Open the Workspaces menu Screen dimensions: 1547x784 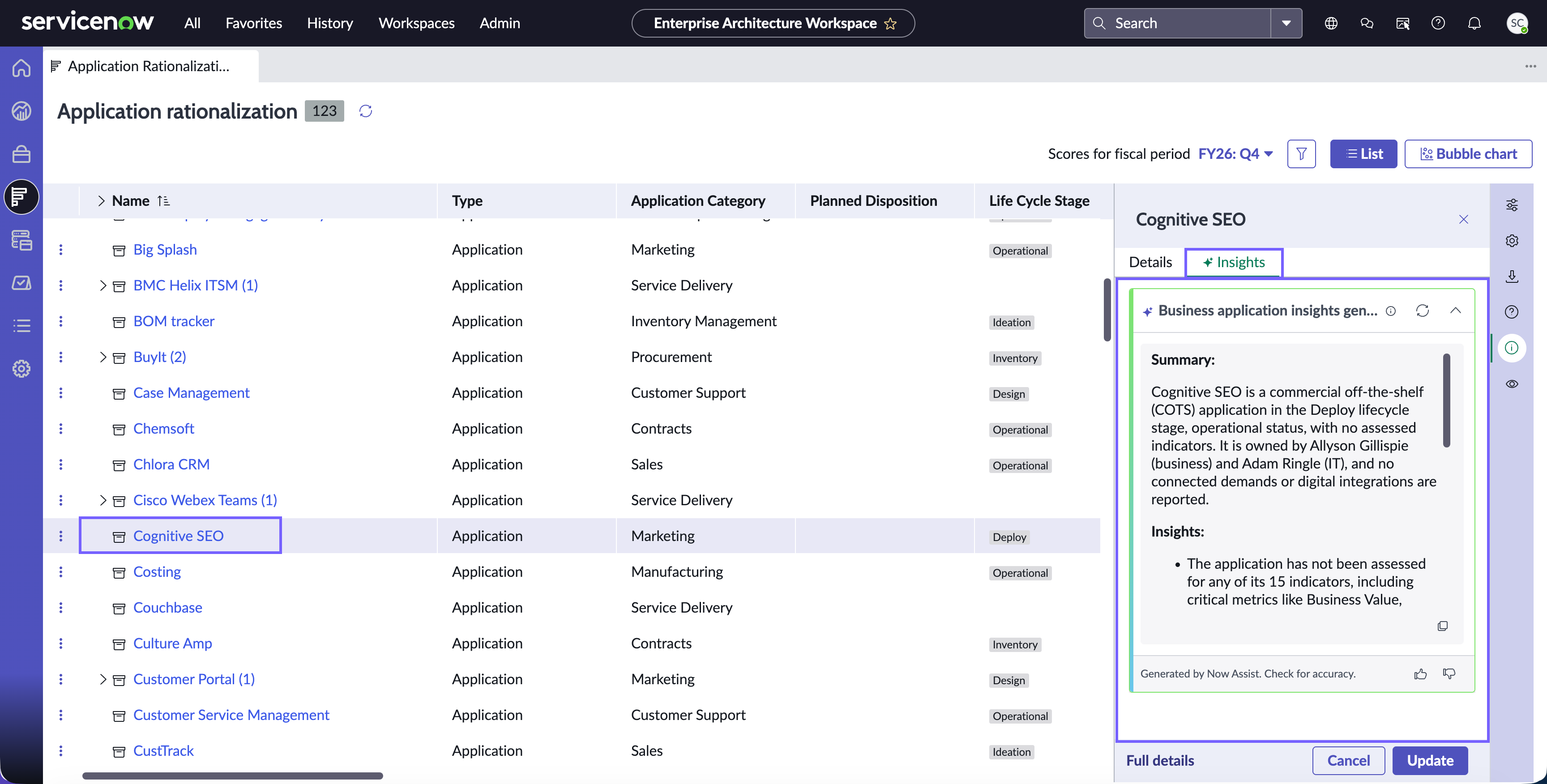click(x=416, y=23)
